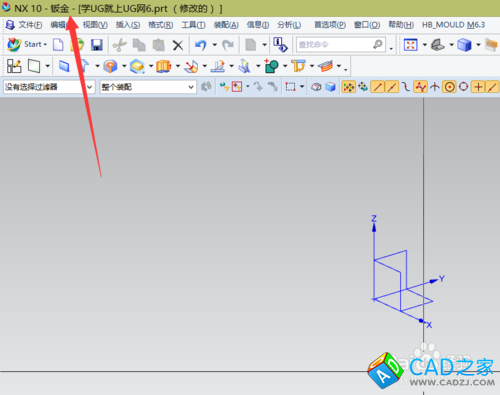Open the selection filter dropdown
Screen dimensions: 500x395
(49, 87)
